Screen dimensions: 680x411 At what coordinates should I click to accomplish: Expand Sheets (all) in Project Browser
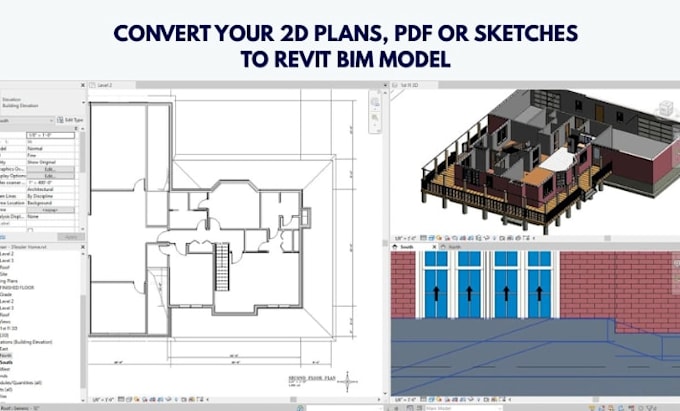click(x=7, y=390)
